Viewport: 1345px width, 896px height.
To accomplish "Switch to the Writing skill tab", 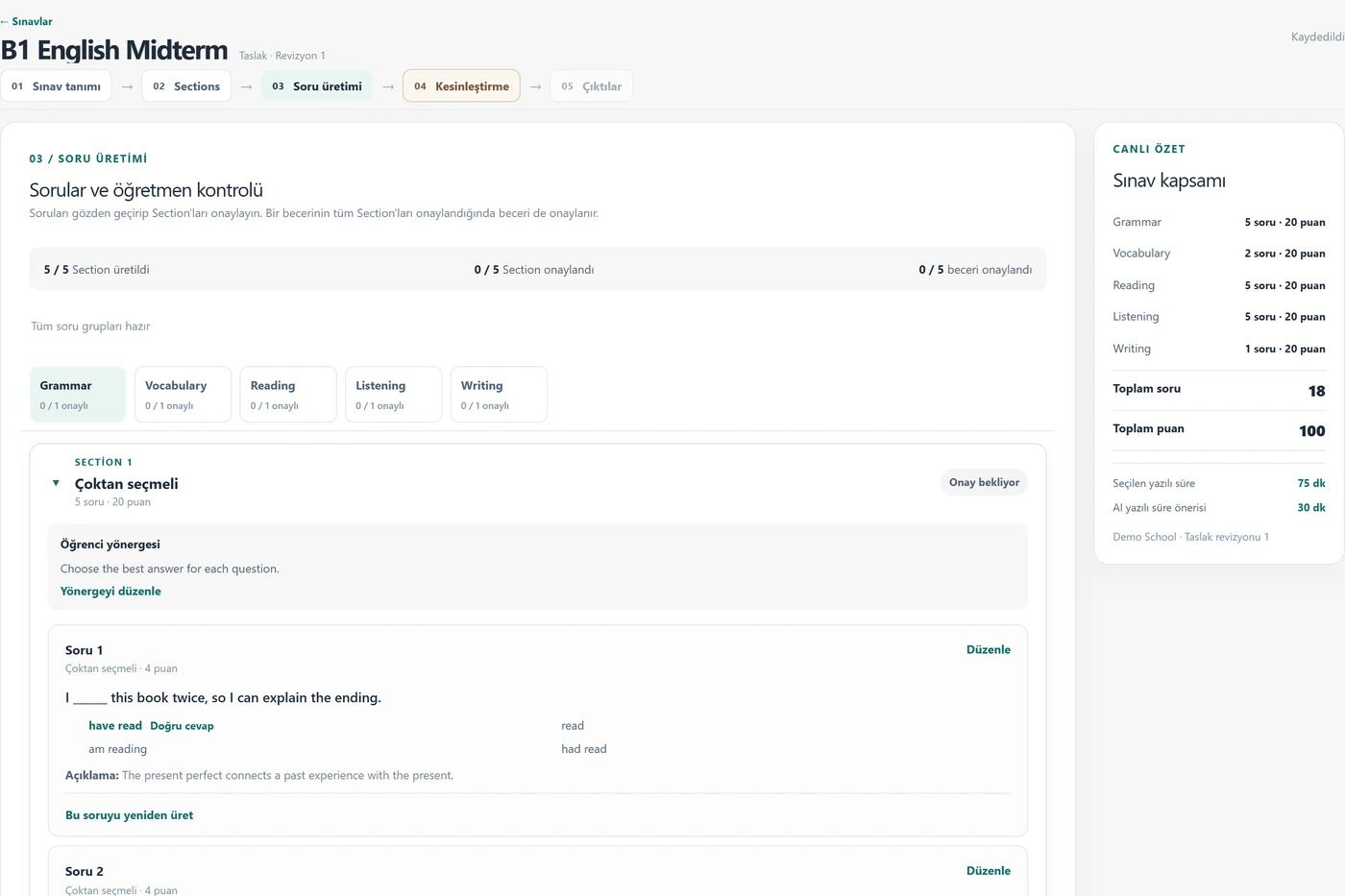I will click(499, 394).
